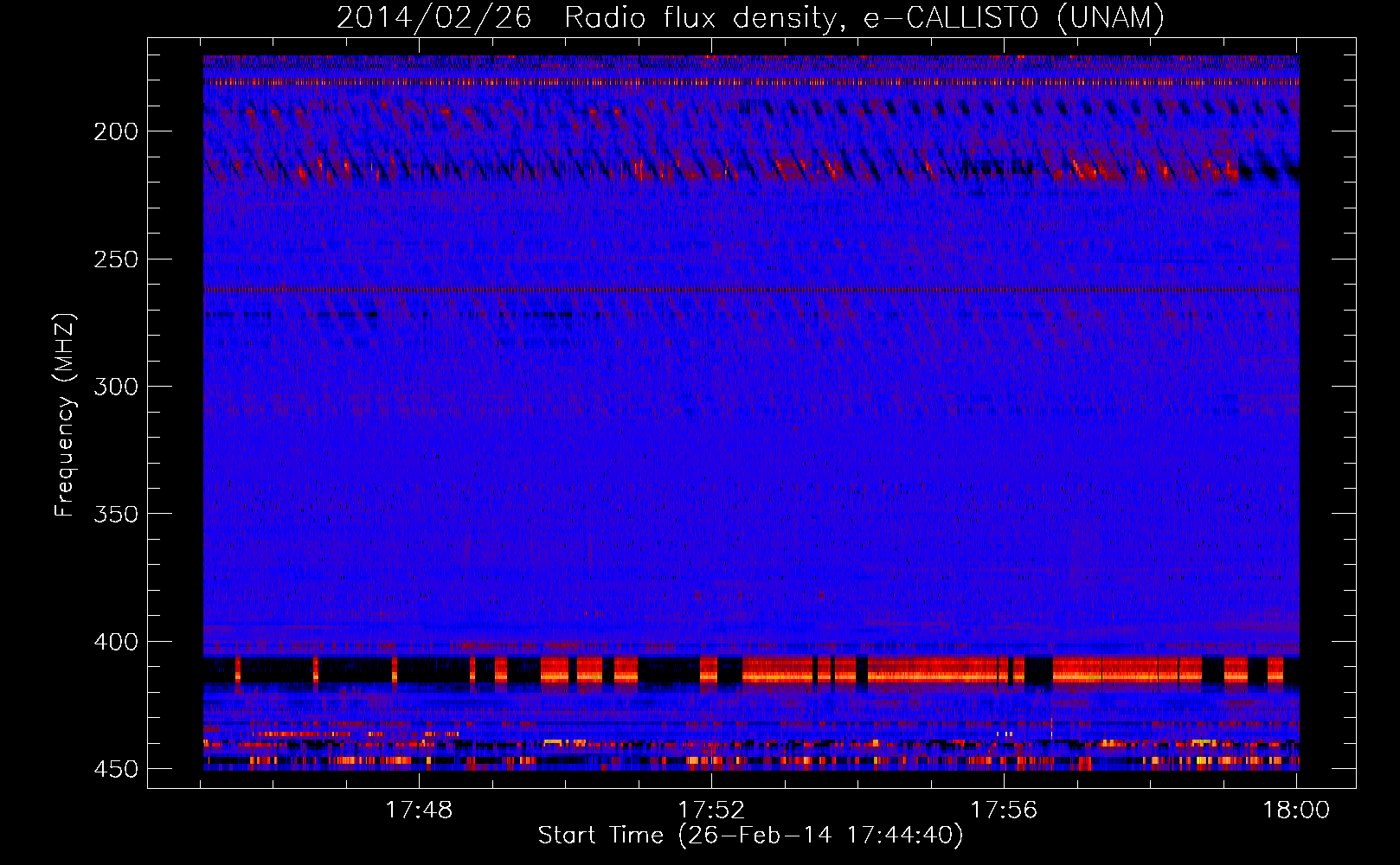
Task: Click the 350 frequency tick label
Action: pos(116,514)
